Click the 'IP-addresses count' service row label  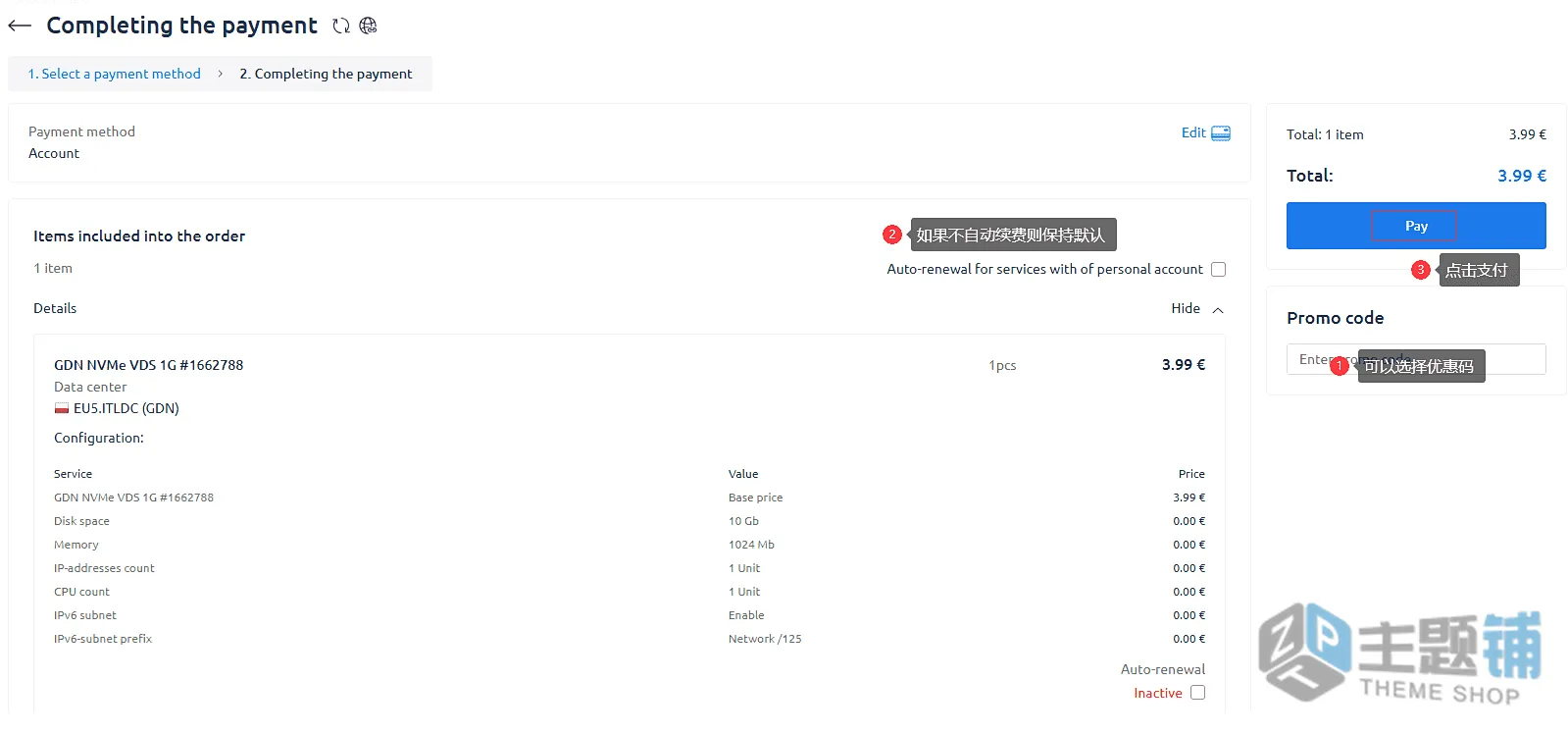point(104,568)
